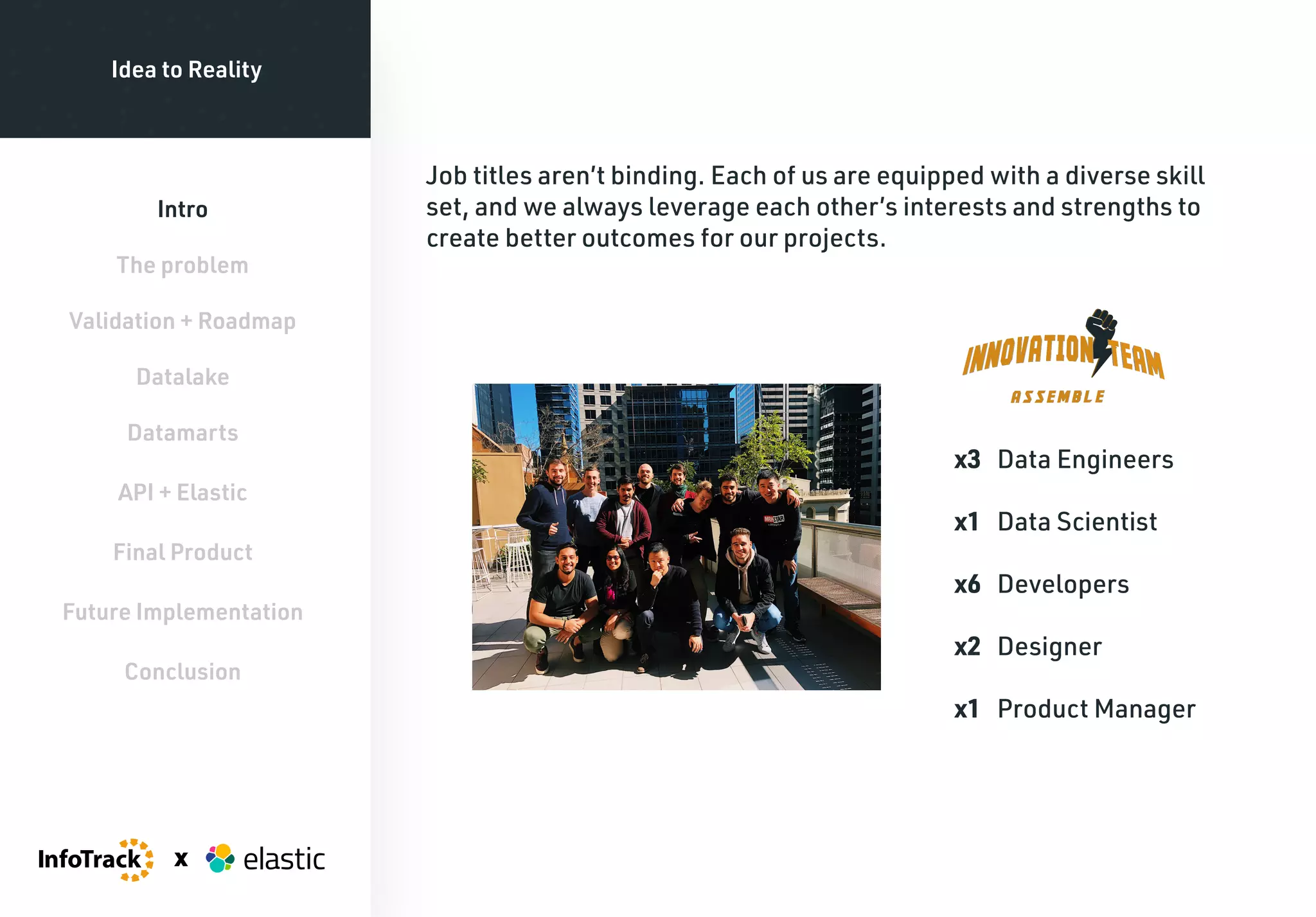Select Validation + Roadmap in sidebar
Viewport: 1316px width, 917px height.
tap(182, 321)
